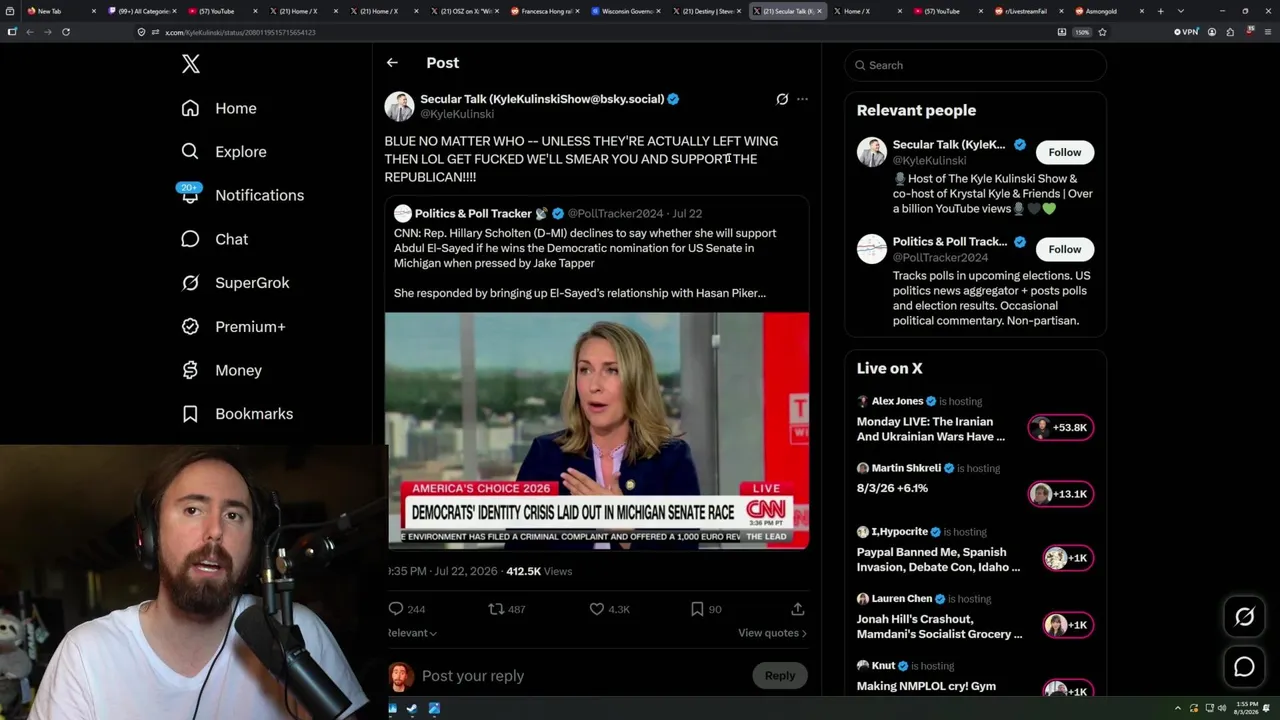Reload the page in the browser toolbar
Screen dimensions: 1280x720
click(x=66, y=32)
